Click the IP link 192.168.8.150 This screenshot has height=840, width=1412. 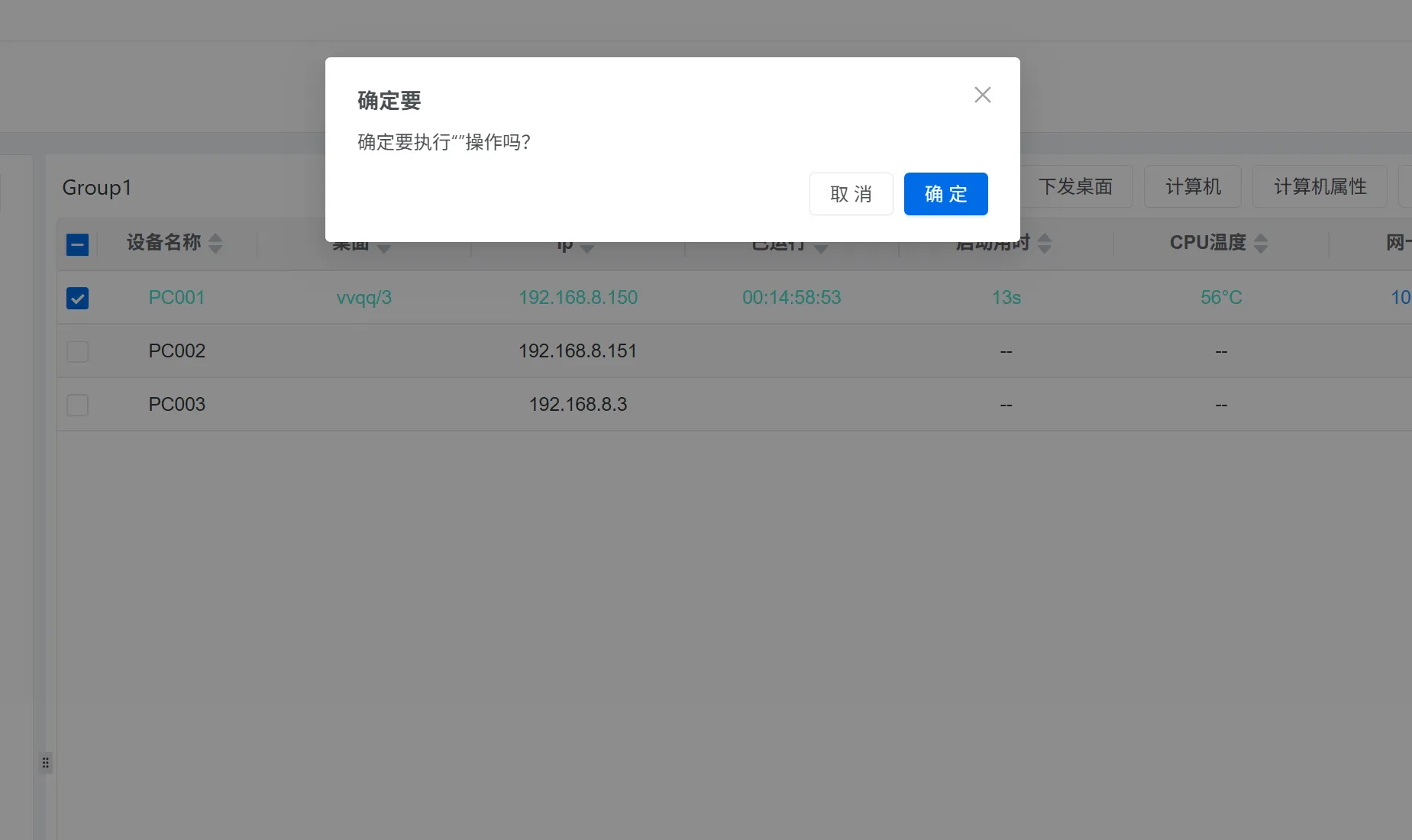pyautogui.click(x=578, y=298)
